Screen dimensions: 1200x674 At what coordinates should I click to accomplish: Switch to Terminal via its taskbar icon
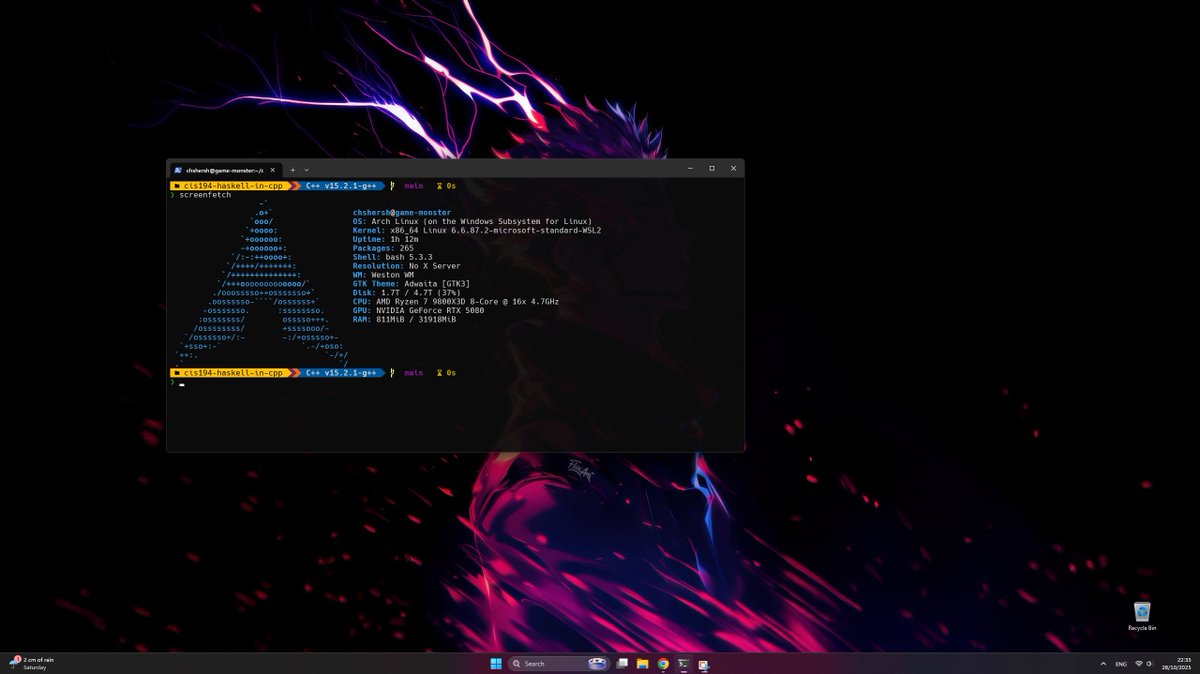683,663
